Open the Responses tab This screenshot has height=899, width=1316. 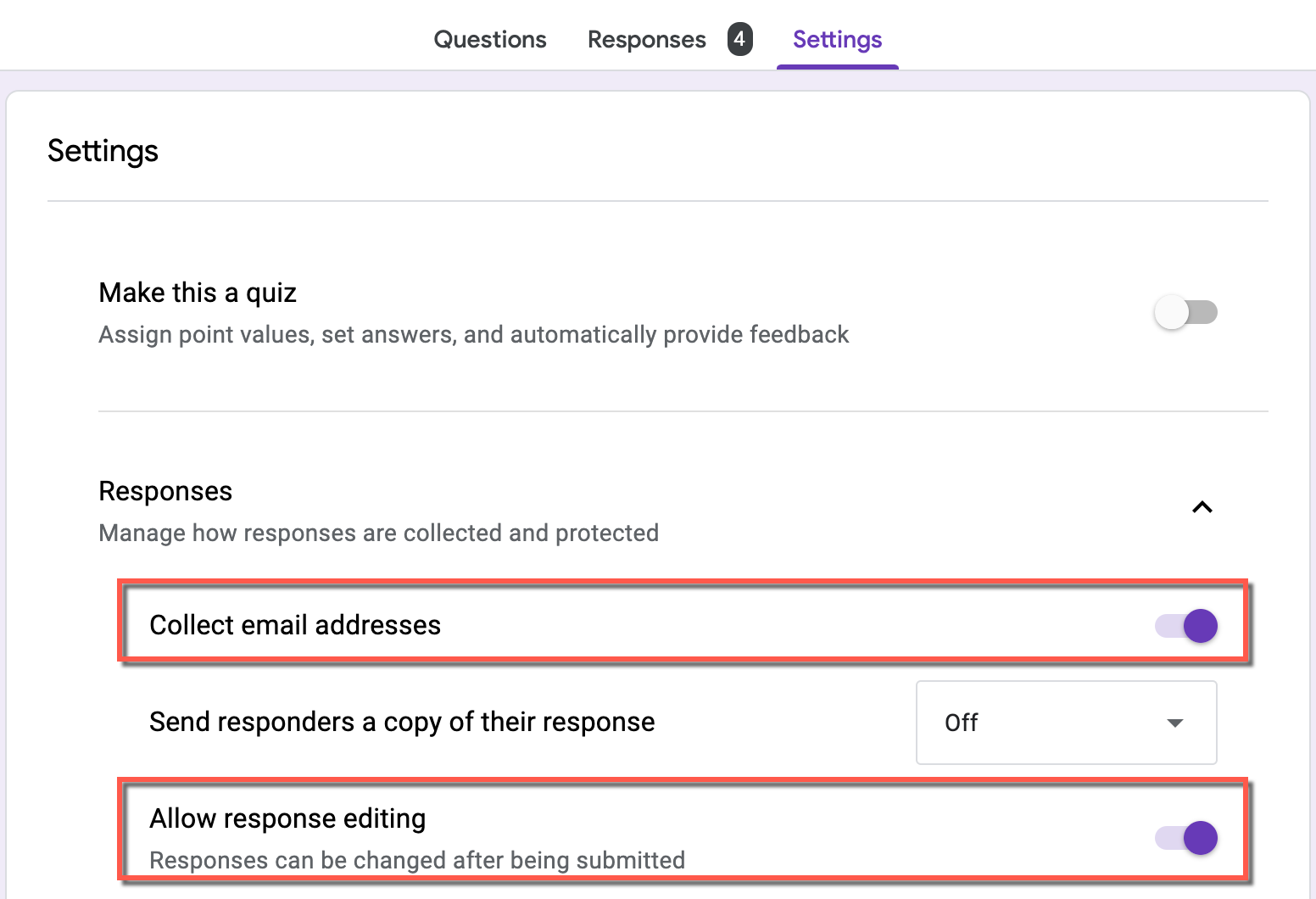[646, 40]
